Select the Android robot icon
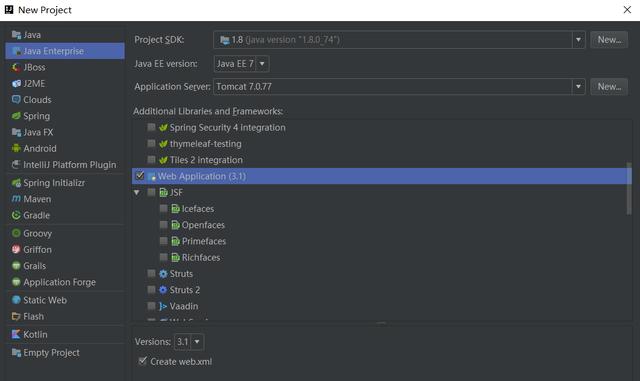Image resolution: width=640 pixels, height=381 pixels. coord(16,149)
